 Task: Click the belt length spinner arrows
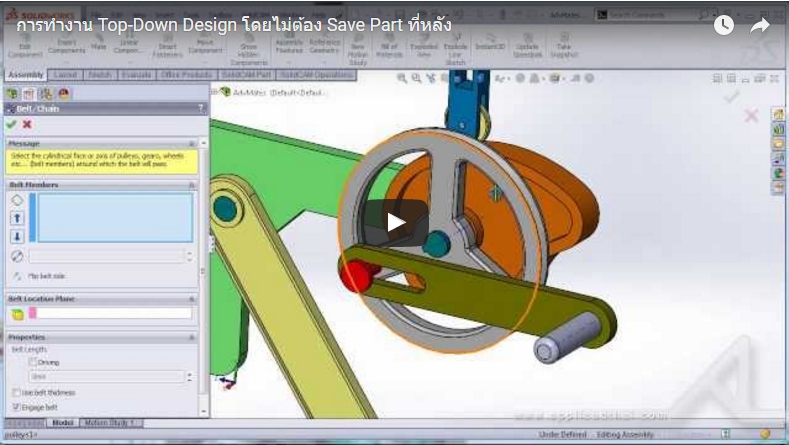(x=189, y=376)
